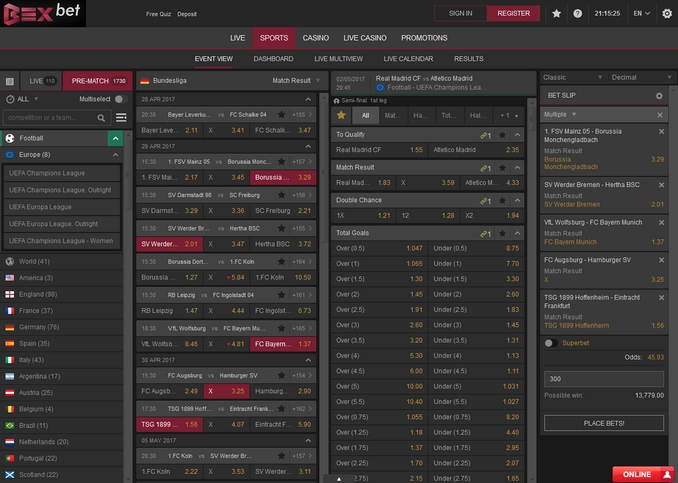
Task: Remove Wolfsburg - Bayern Munich bet from slip
Action: click(x=661, y=223)
